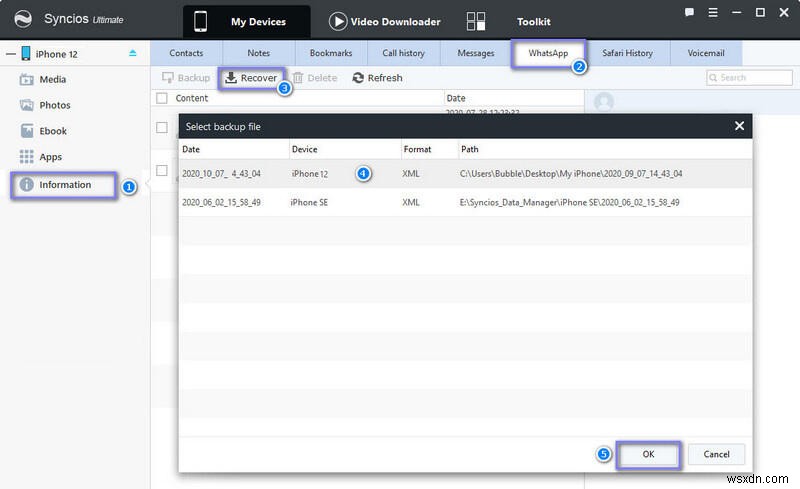Toggle the second message row checkbox

(x=162, y=170)
